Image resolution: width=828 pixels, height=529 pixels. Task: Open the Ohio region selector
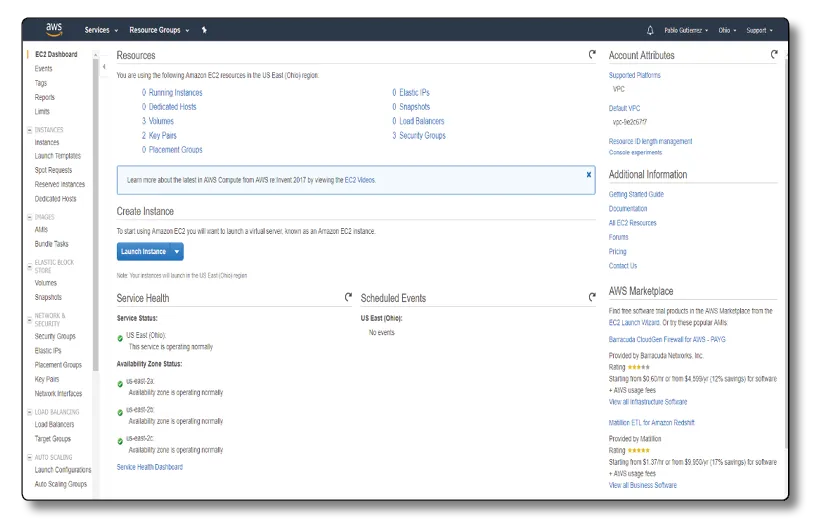(727, 30)
